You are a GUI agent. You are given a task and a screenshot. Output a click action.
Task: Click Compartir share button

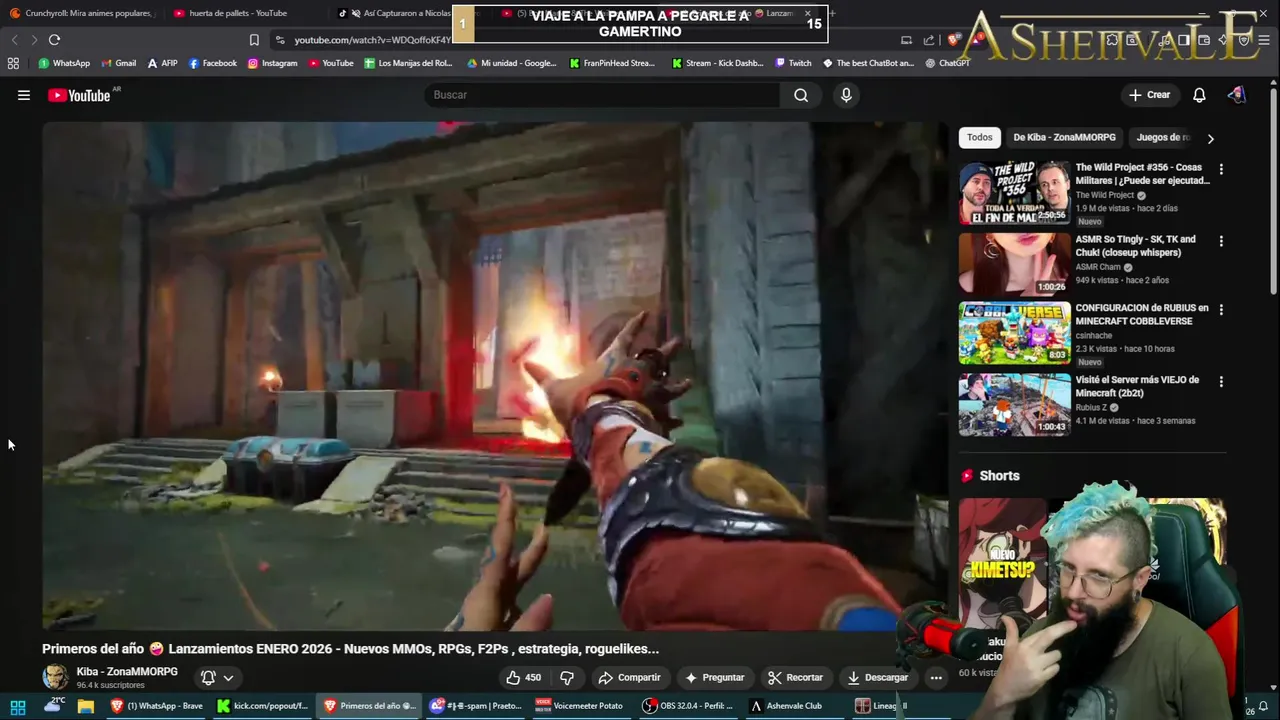click(x=629, y=677)
